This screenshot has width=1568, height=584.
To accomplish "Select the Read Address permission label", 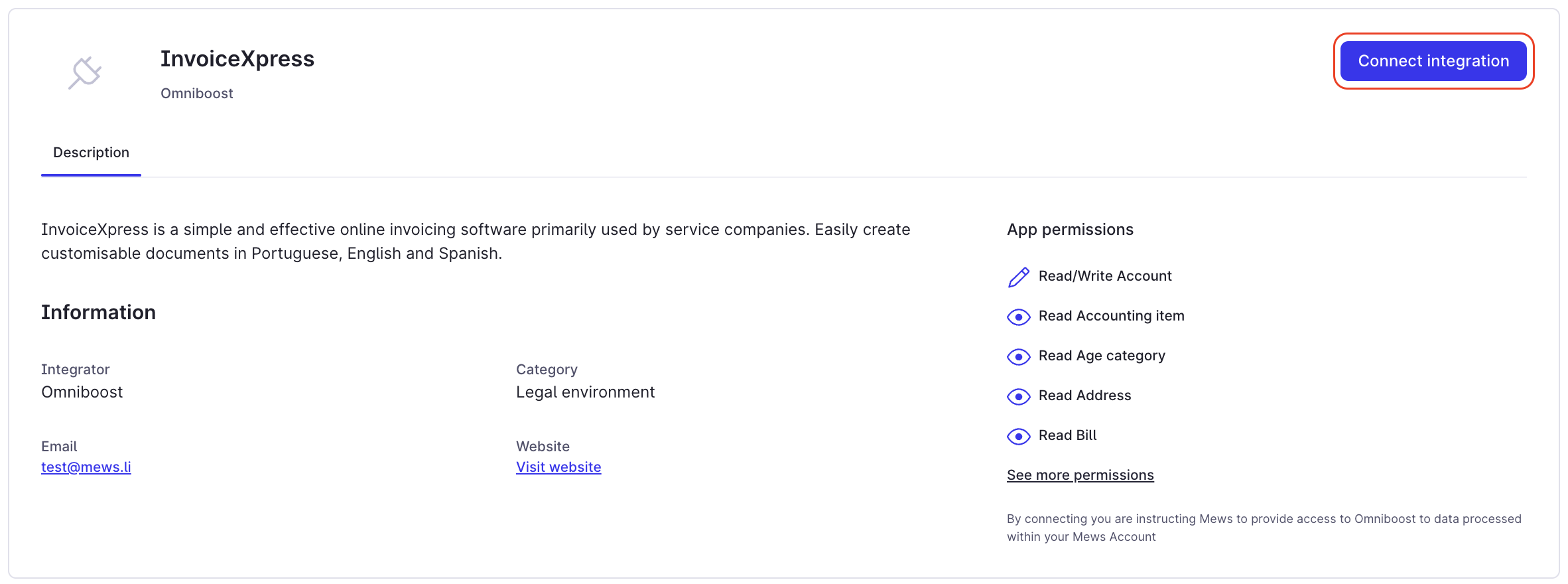I will pos(1084,396).
